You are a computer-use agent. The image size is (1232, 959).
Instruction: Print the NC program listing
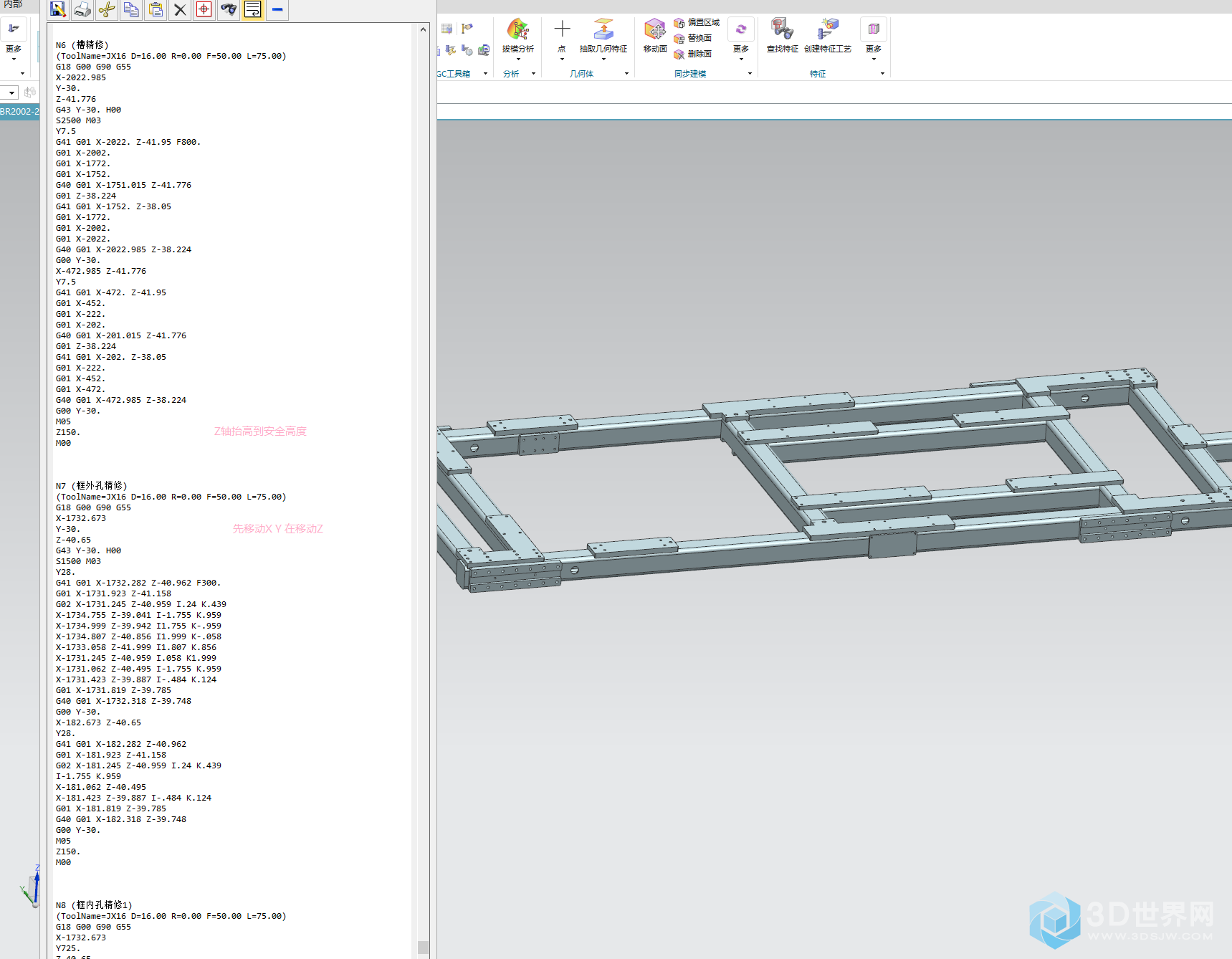coord(82,9)
